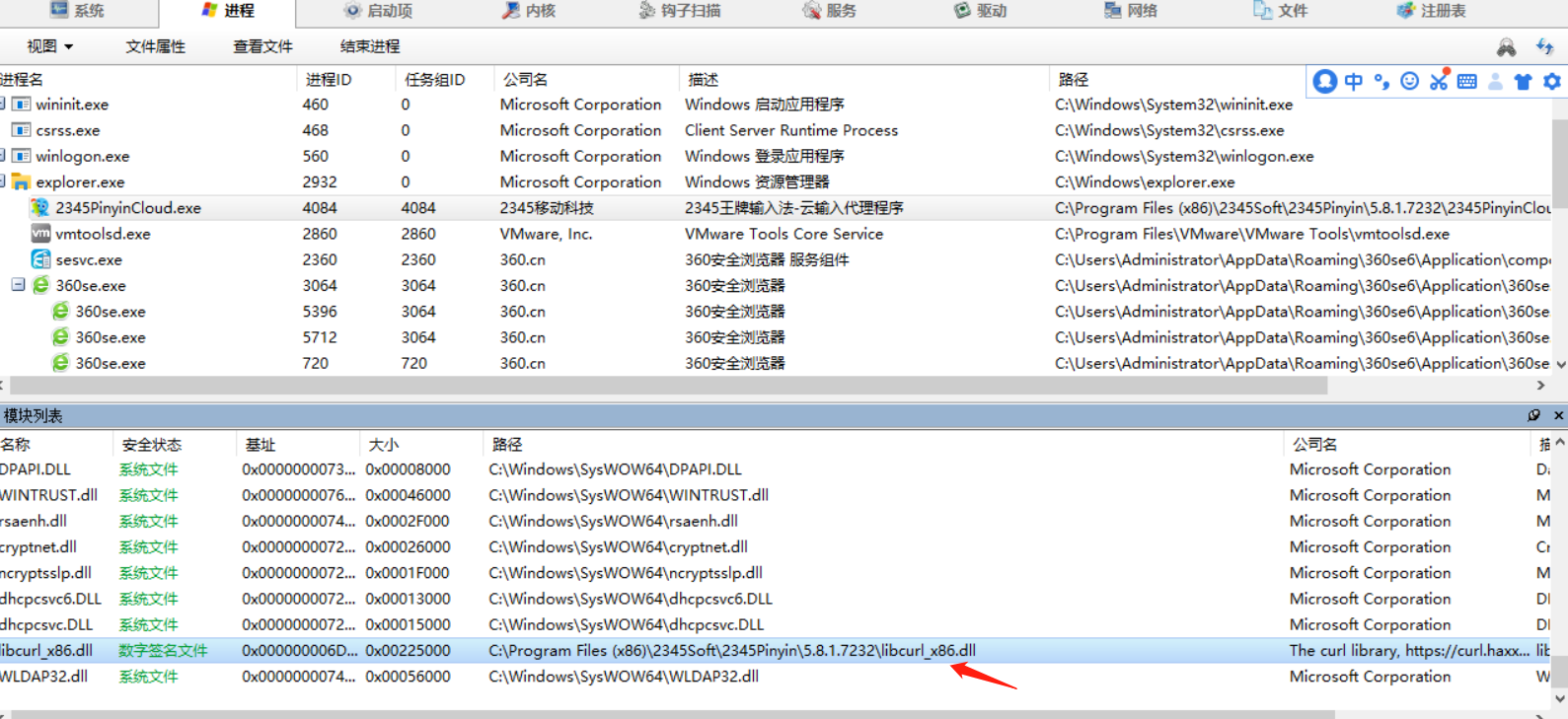Click the 360se.exe icon with PID 720

tap(60, 362)
